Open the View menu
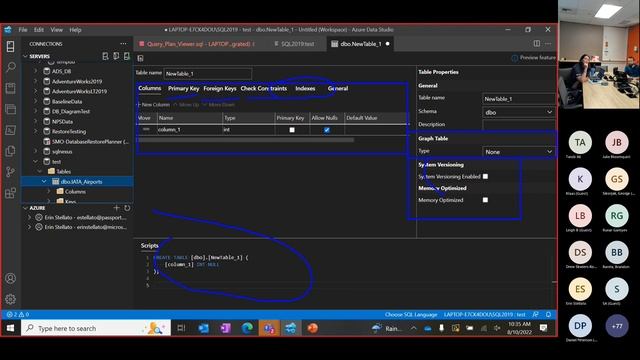640x360 pixels. [56, 30]
